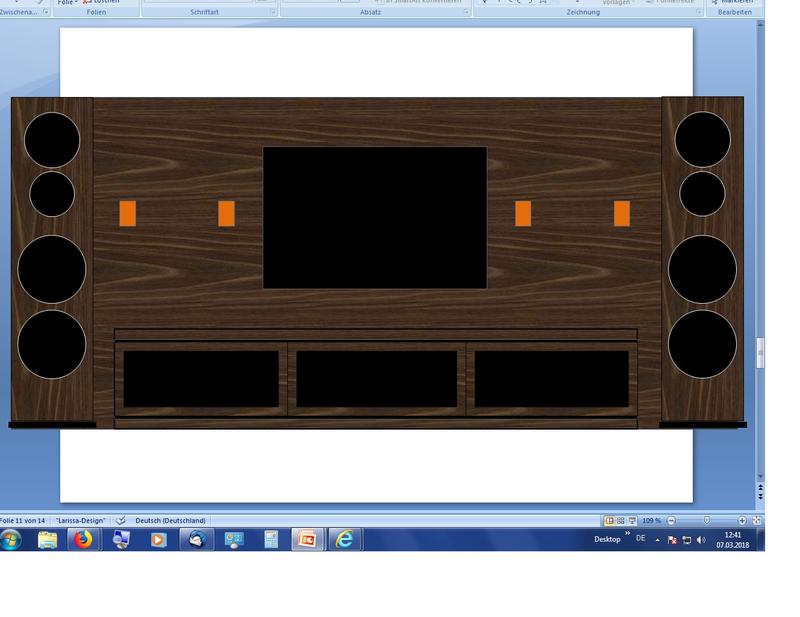This screenshot has height=617, width=800.
Task: Go to the next slide using the scrollbar double arrow
Action: click(760, 496)
